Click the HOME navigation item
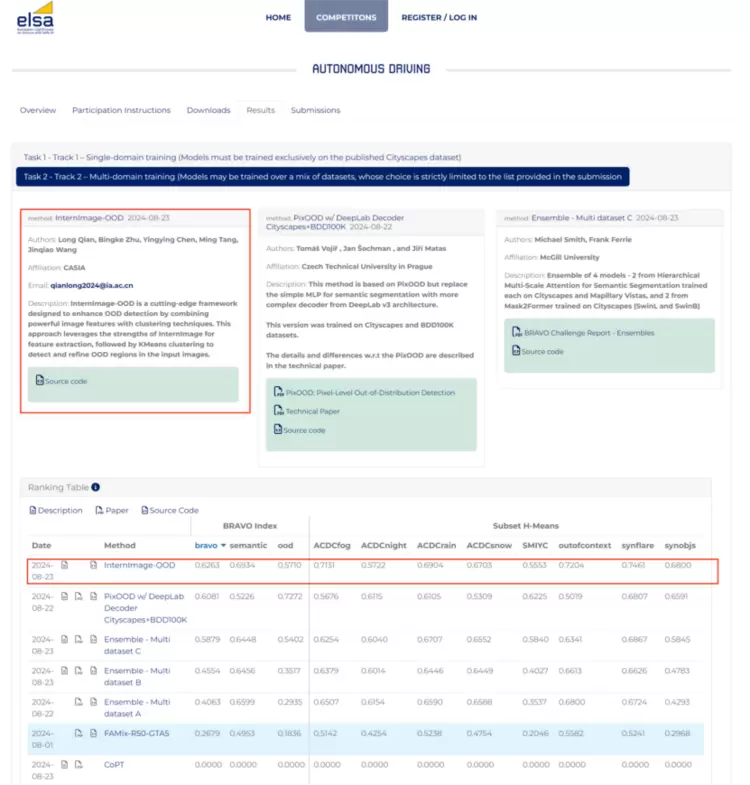This screenshot has height=785, width=750. coord(278,17)
